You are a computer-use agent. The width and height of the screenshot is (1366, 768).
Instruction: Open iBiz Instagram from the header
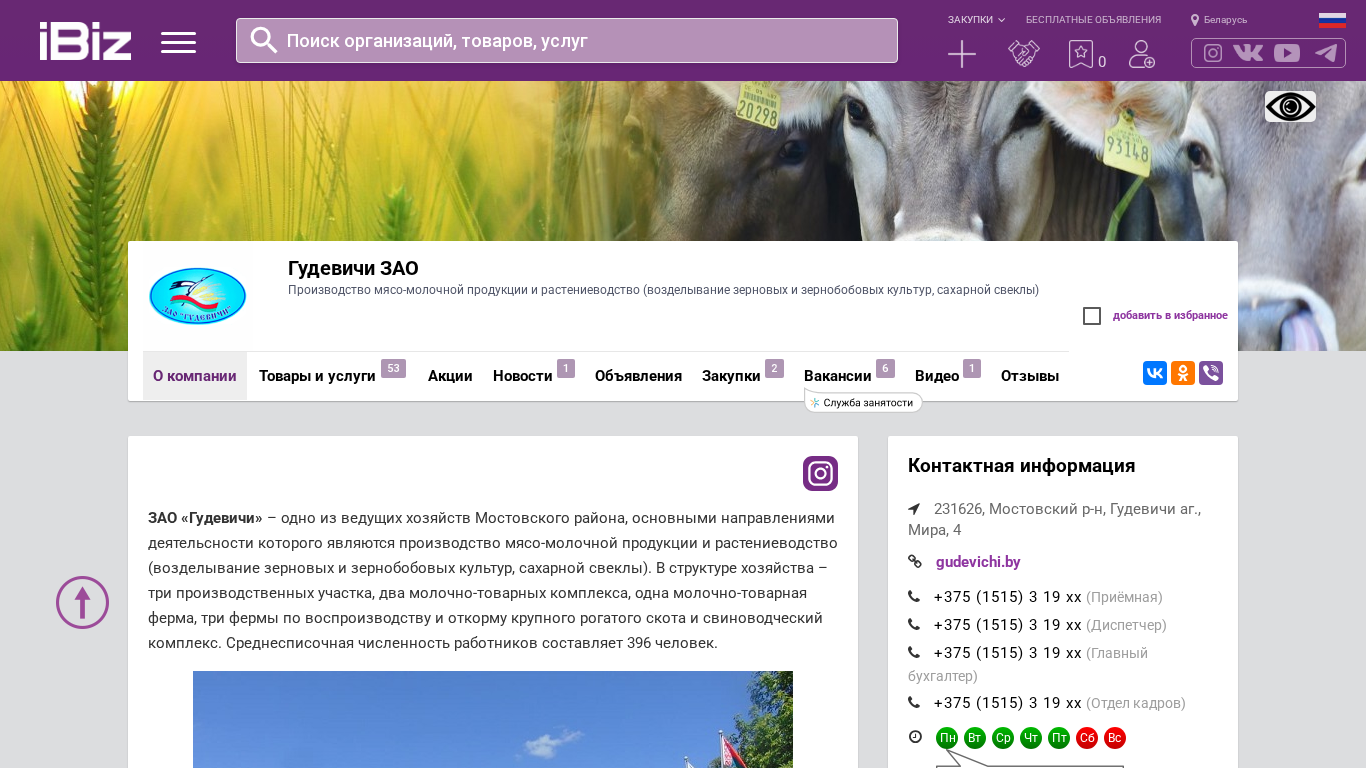coord(1213,53)
